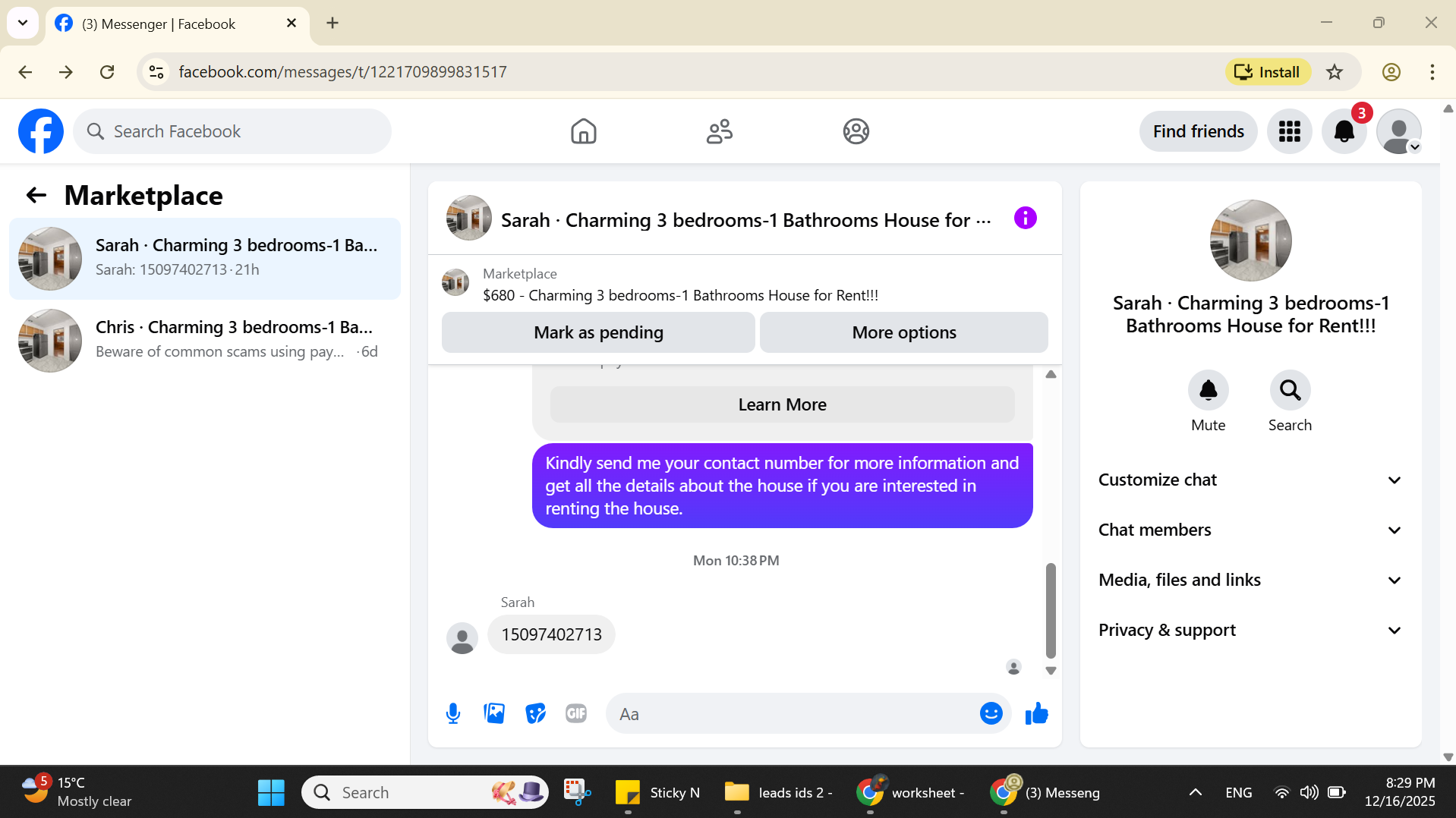Open the large listing image in side panel

1250,241
